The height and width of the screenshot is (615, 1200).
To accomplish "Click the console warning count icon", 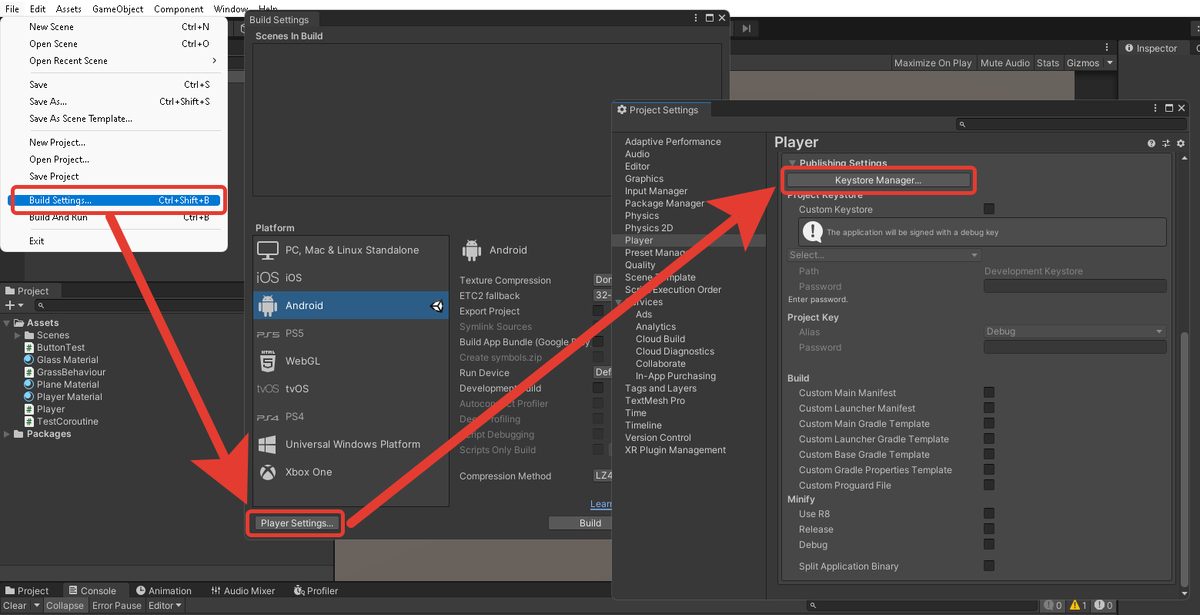I will tap(1074, 606).
